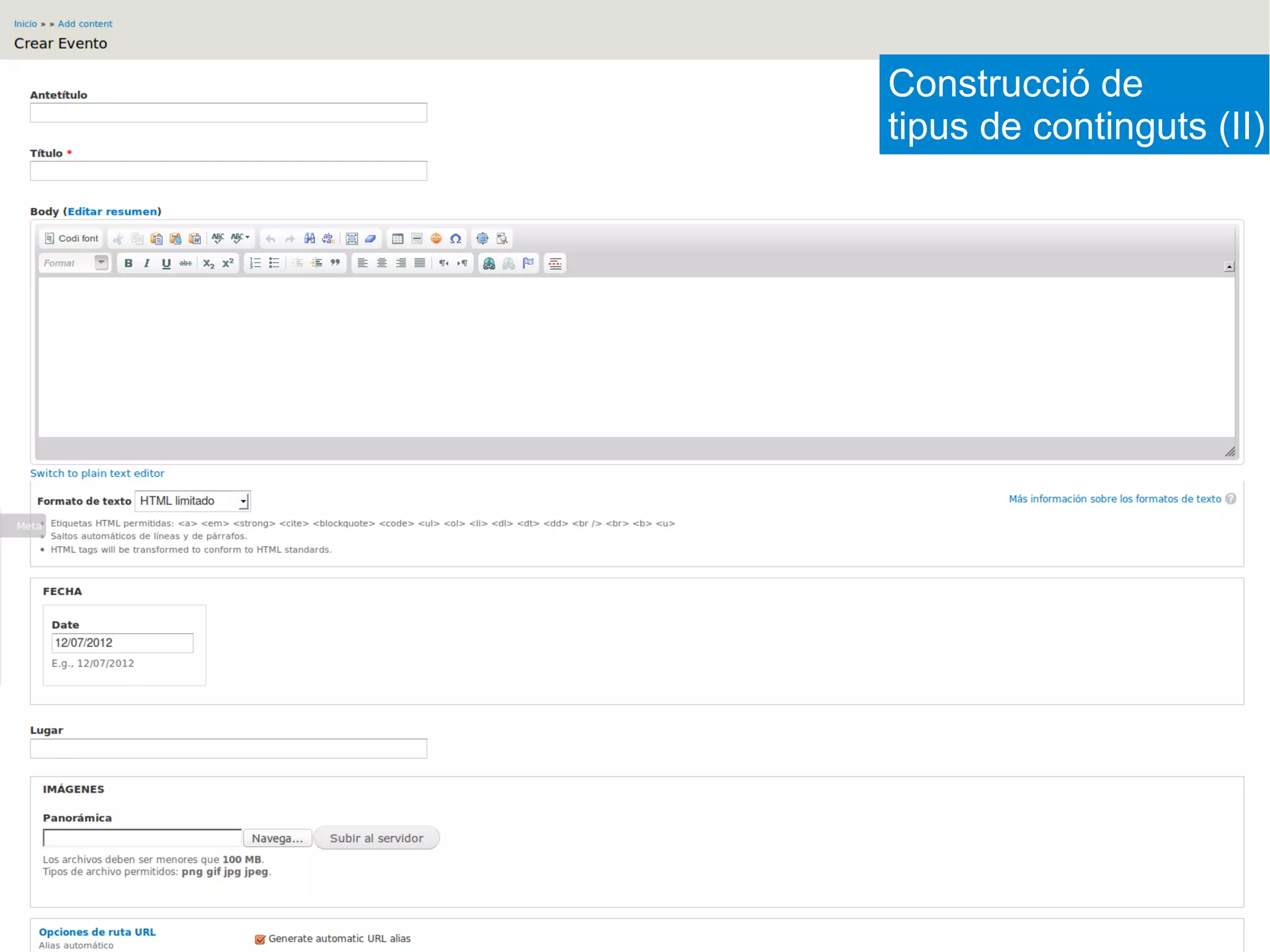Click the Undo arrow icon
Image resolution: width=1270 pixels, height=952 pixels.
click(x=270, y=238)
